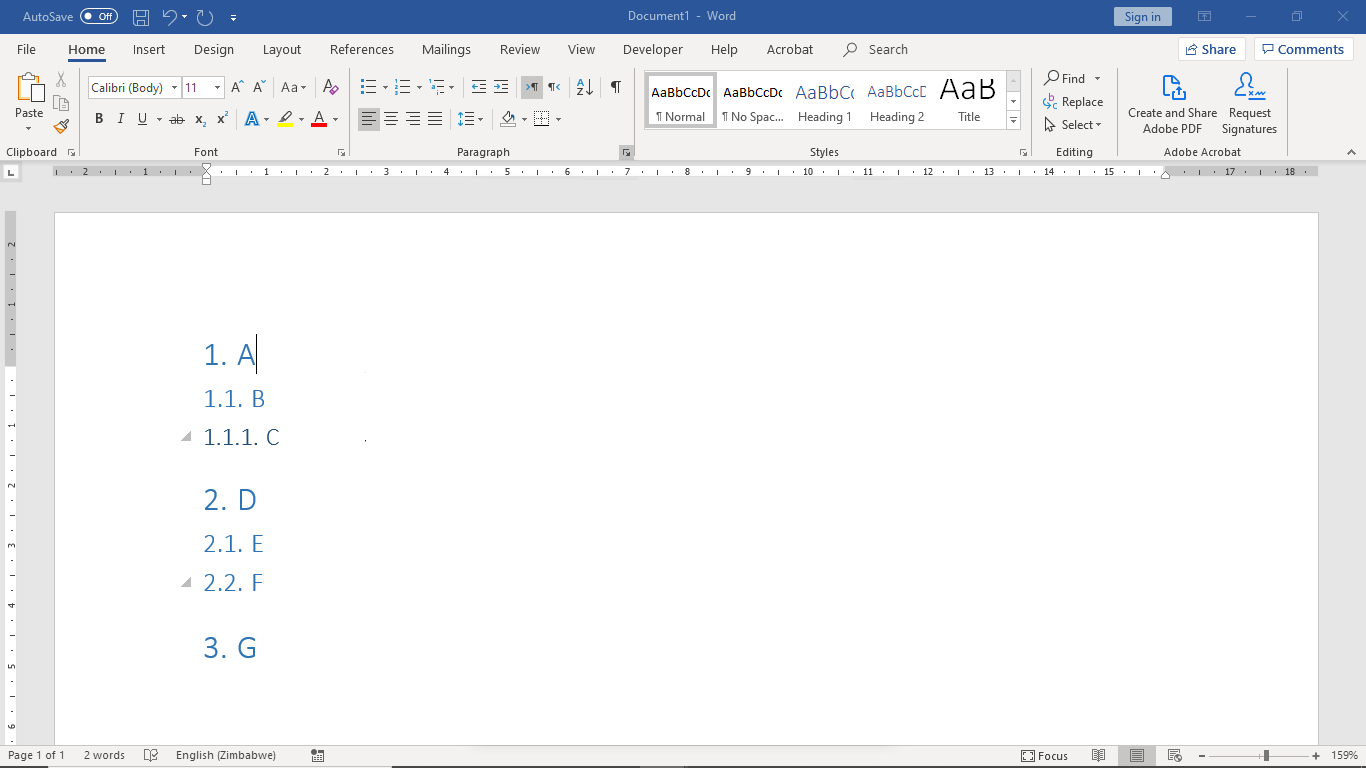The image size is (1366, 768).
Task: Switch to Read Mode view
Action: pyautogui.click(x=1099, y=756)
